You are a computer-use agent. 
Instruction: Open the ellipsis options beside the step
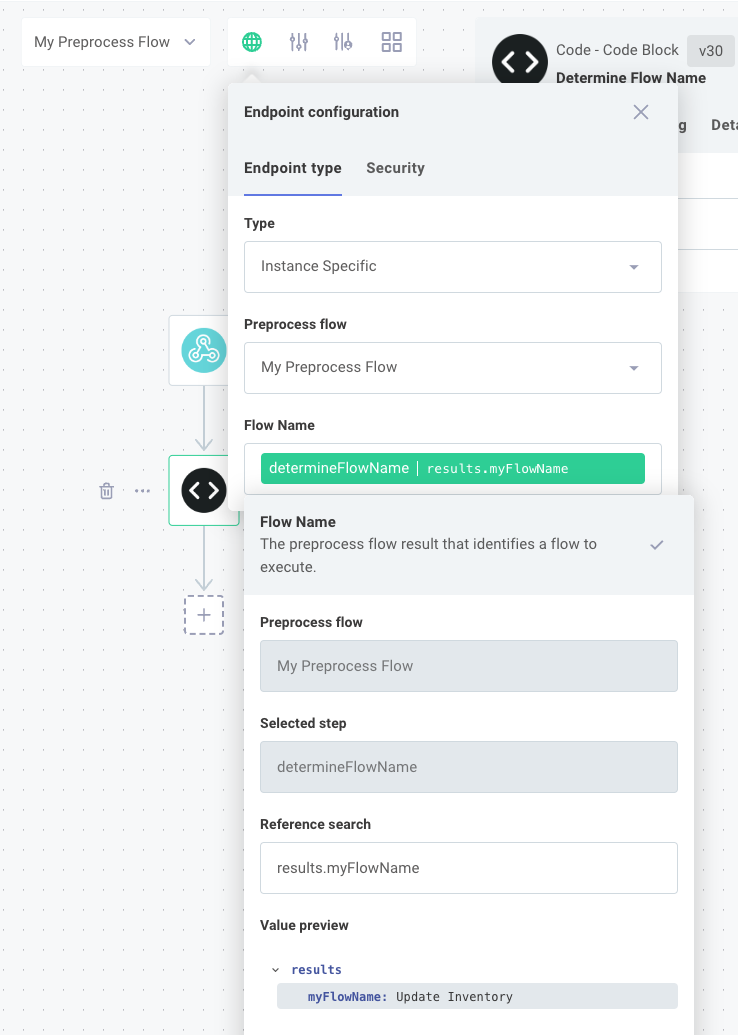pos(140,491)
